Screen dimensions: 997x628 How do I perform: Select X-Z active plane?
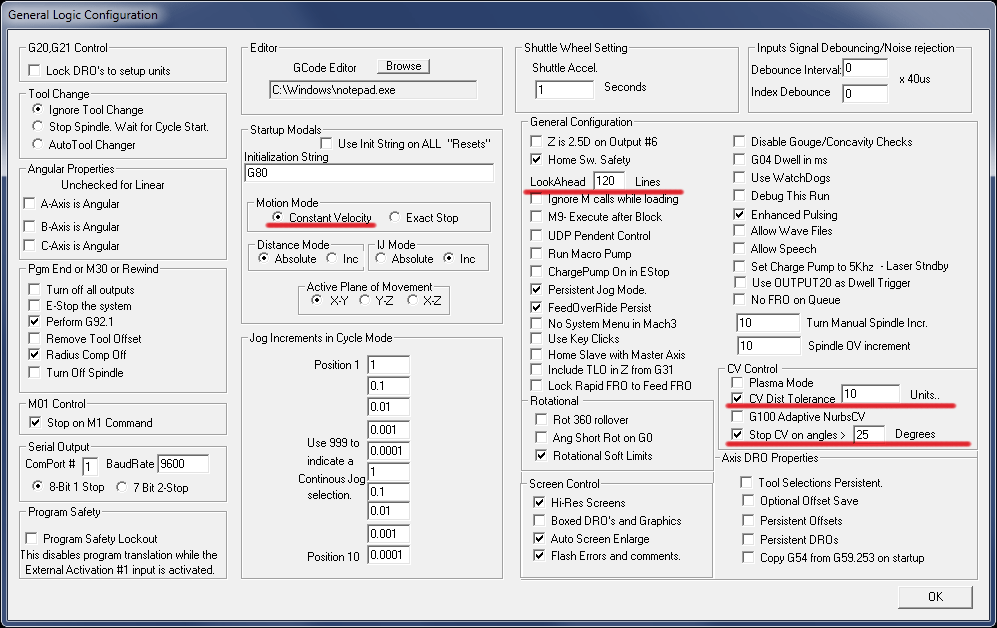(413, 299)
